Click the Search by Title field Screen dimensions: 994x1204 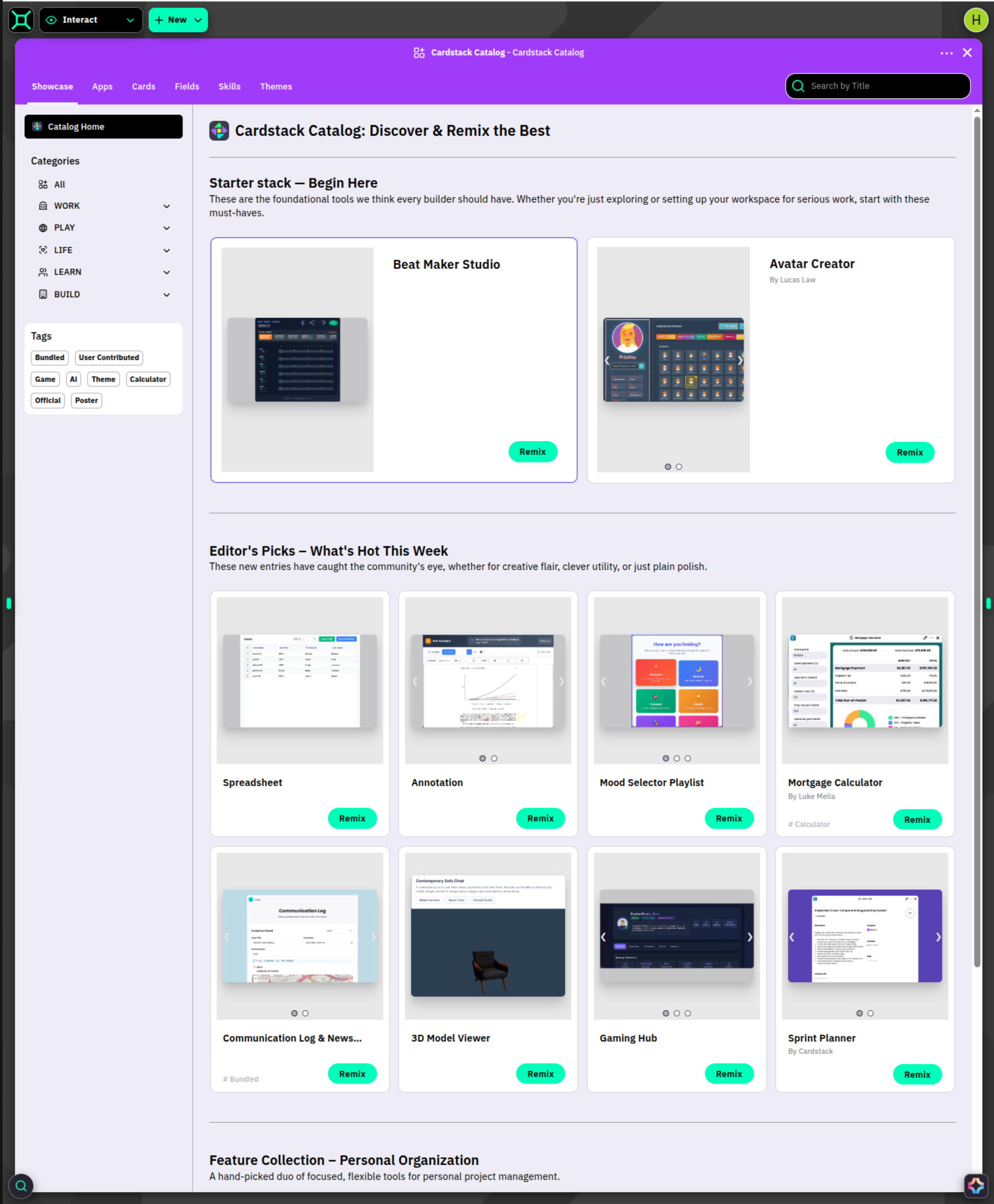coord(877,86)
